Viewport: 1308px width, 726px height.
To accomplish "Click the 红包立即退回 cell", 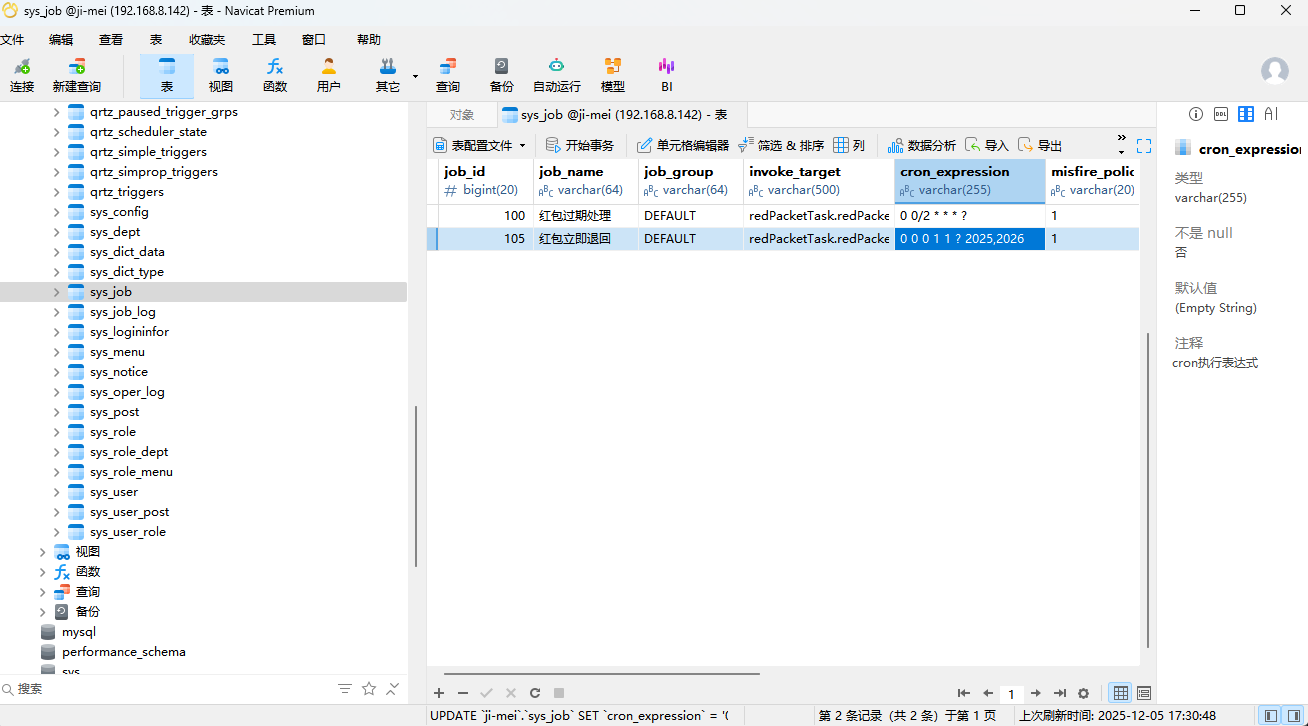I will (588, 239).
